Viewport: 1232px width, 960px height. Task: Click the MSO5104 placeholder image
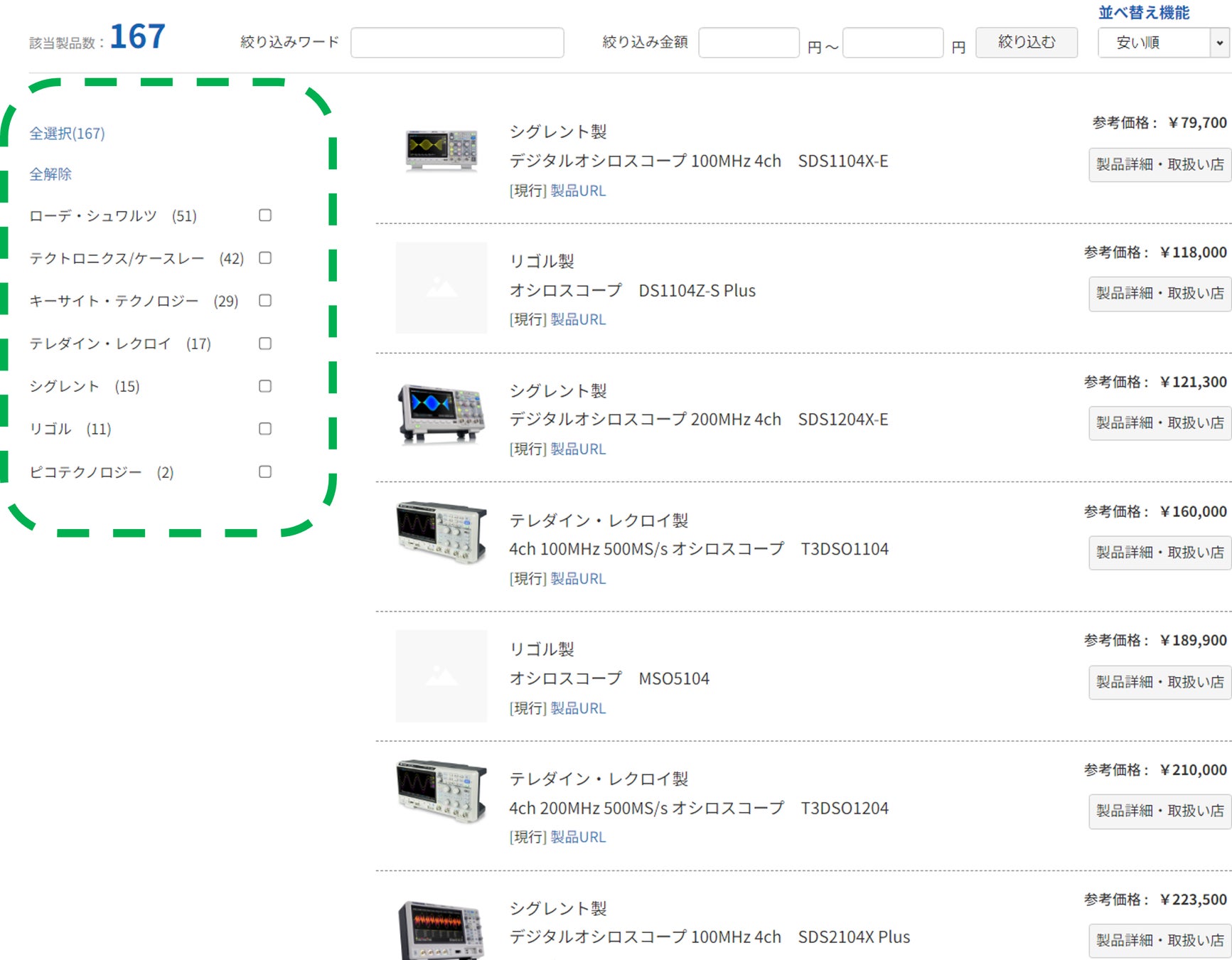(441, 676)
